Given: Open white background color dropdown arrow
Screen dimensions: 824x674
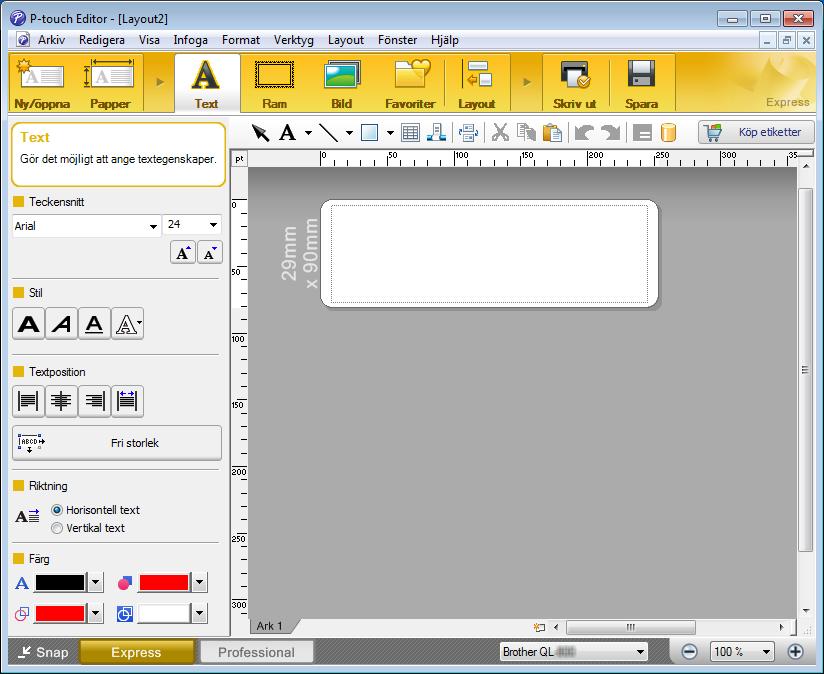Looking at the screenshot, I should point(199,613).
